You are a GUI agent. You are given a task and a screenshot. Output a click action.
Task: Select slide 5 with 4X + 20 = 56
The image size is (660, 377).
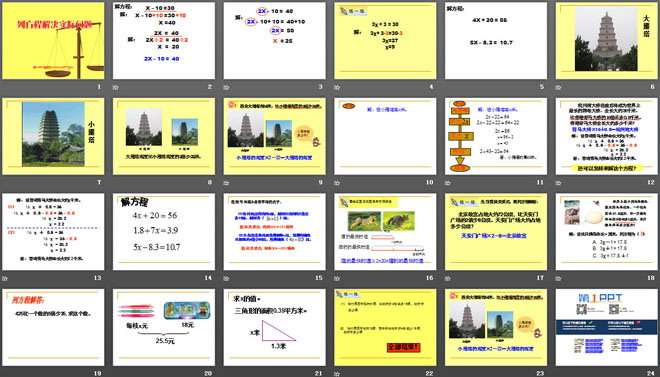point(496,41)
